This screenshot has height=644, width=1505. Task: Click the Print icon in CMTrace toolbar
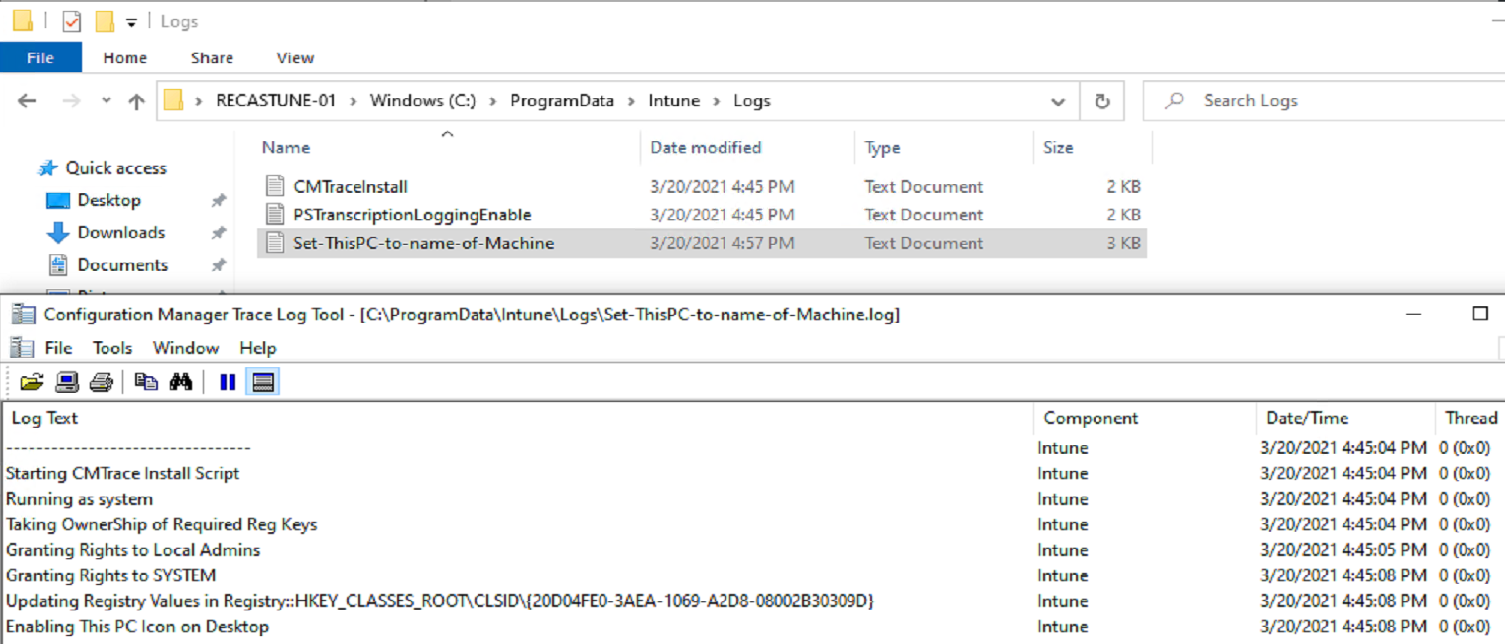point(100,382)
